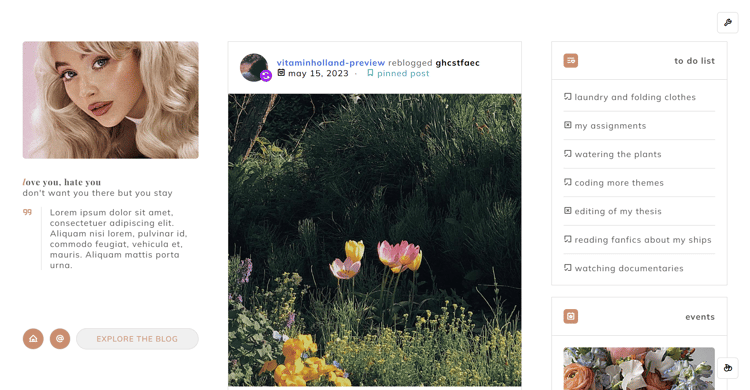Click the home icon button
Image resolution: width=750 pixels, height=390 pixels.
[33, 339]
